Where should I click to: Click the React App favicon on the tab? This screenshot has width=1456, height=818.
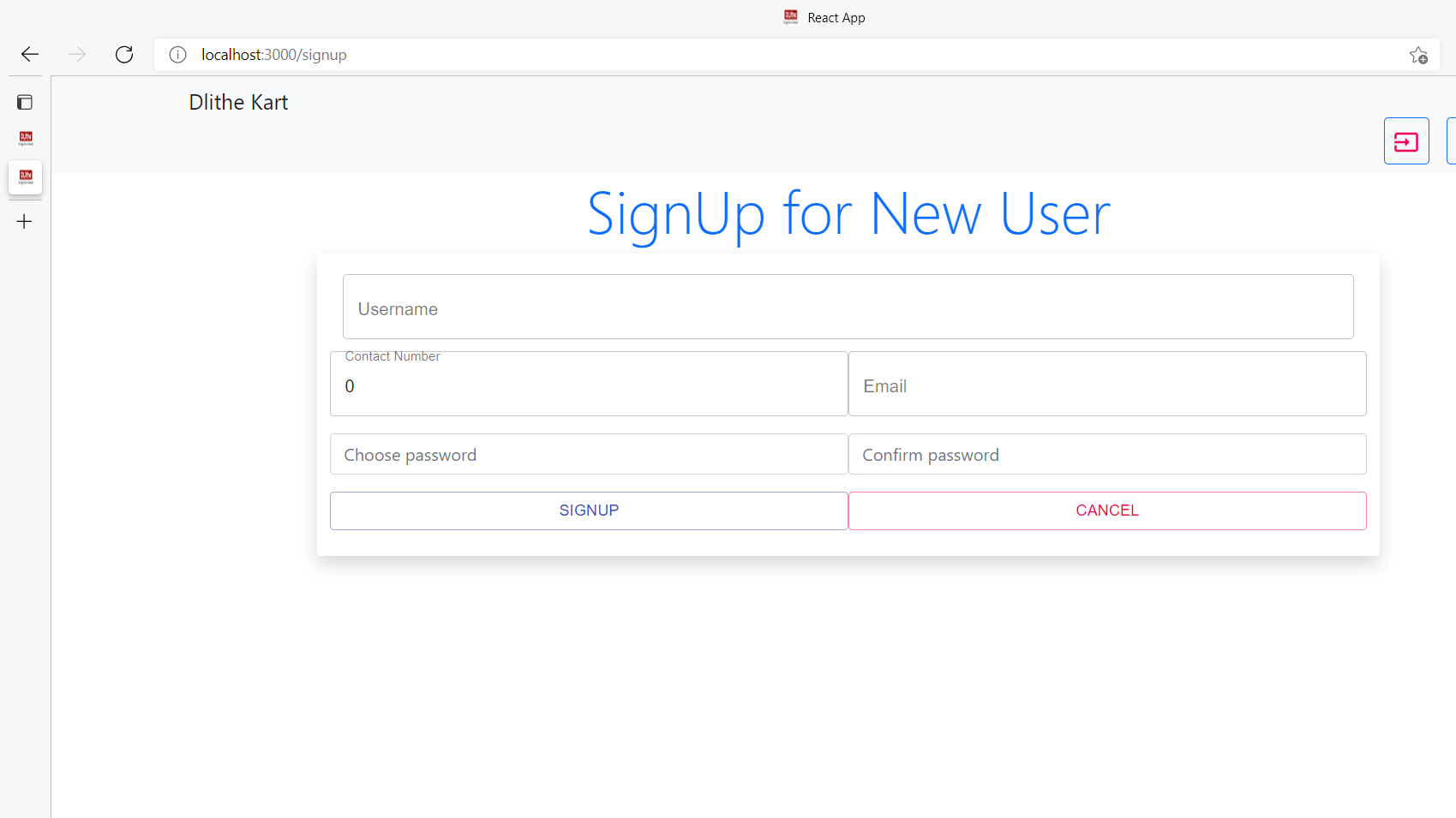(790, 16)
